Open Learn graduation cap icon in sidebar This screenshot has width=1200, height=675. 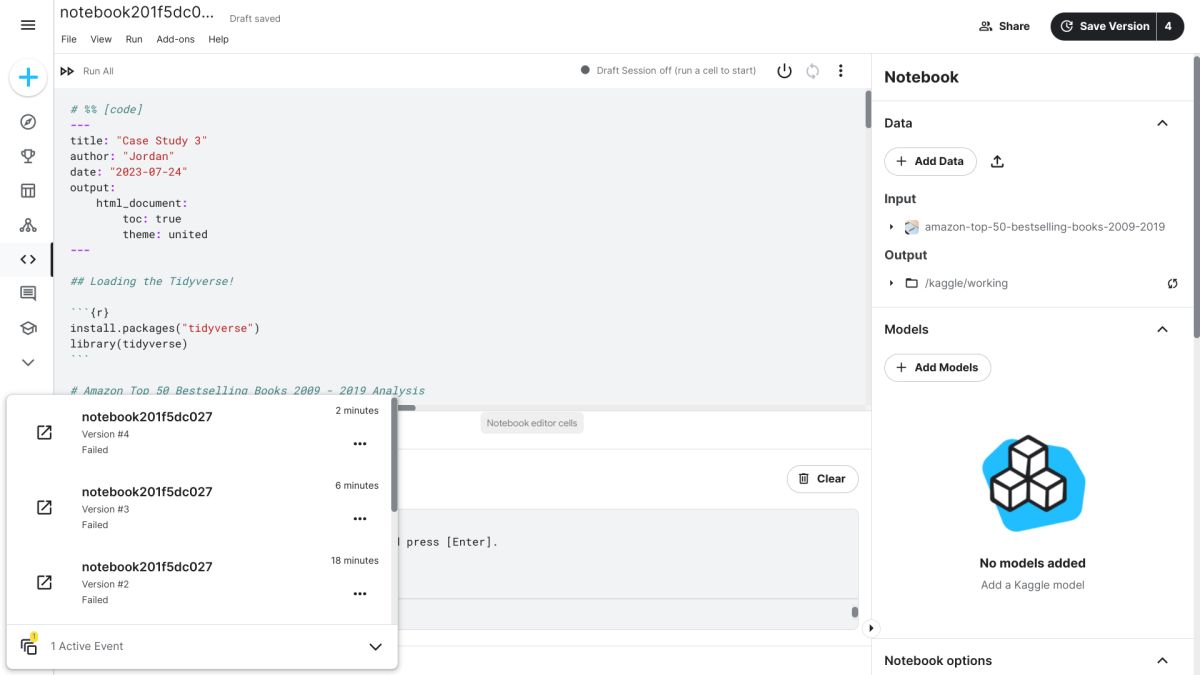click(x=28, y=328)
